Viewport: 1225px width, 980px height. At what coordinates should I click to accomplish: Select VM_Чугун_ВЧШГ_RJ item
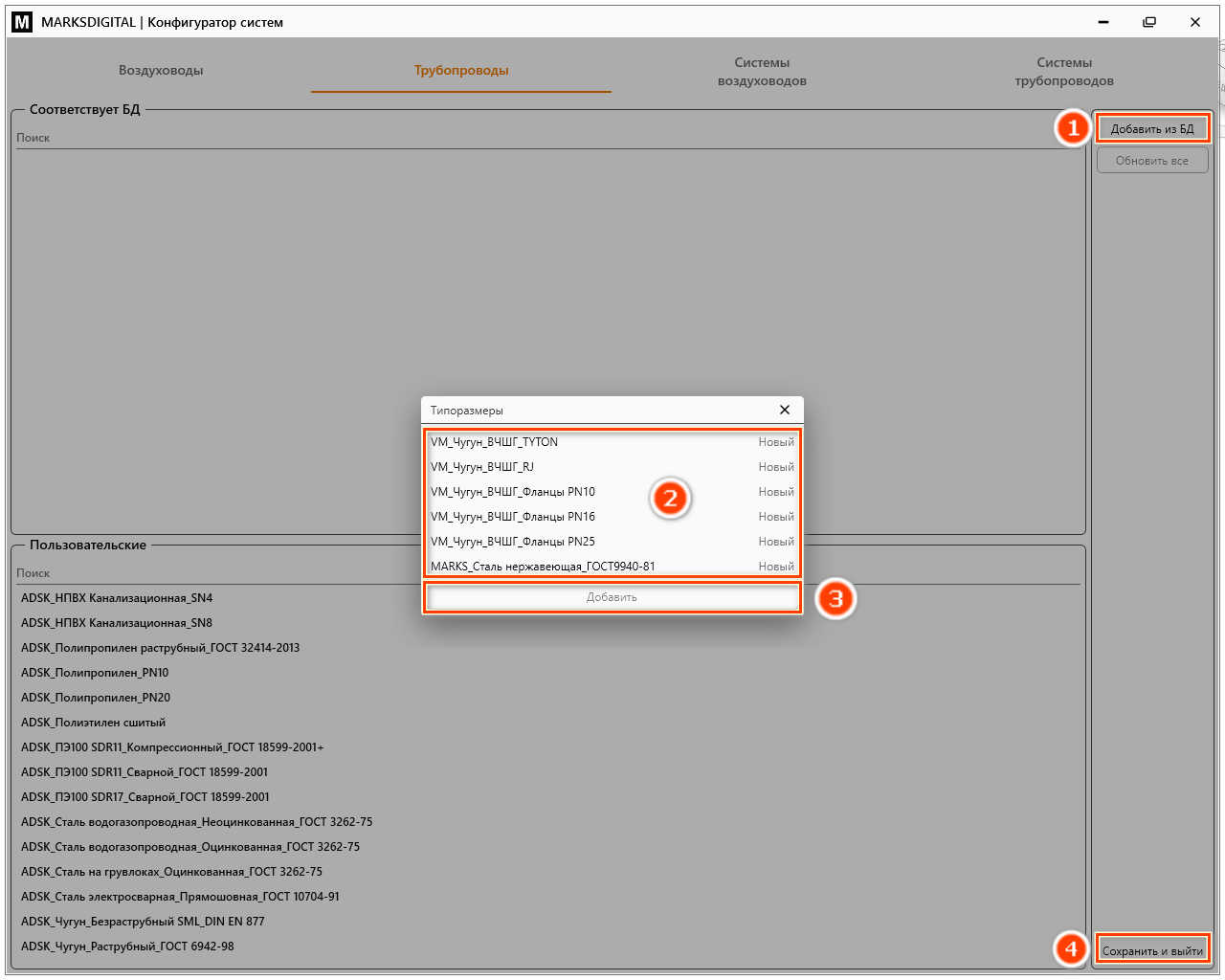click(612, 467)
